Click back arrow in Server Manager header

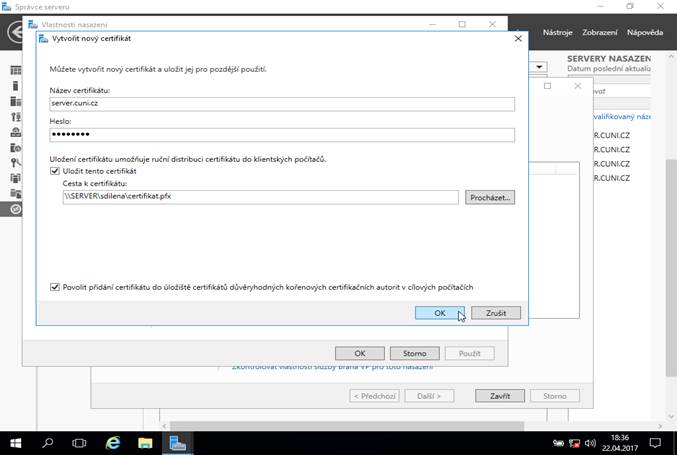click(16, 32)
